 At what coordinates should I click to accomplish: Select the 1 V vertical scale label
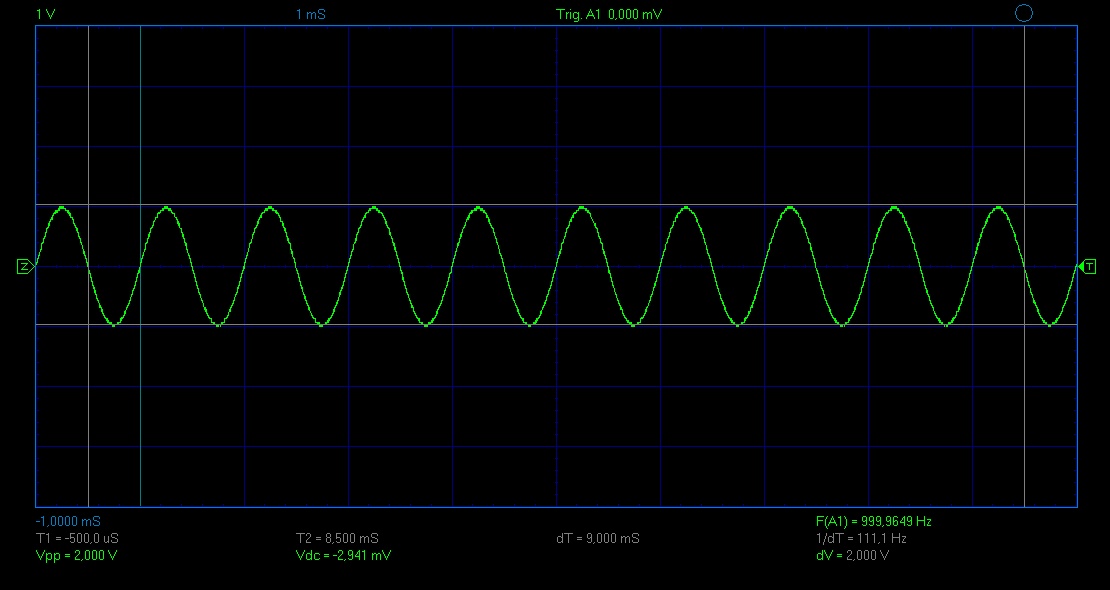[x=44, y=14]
